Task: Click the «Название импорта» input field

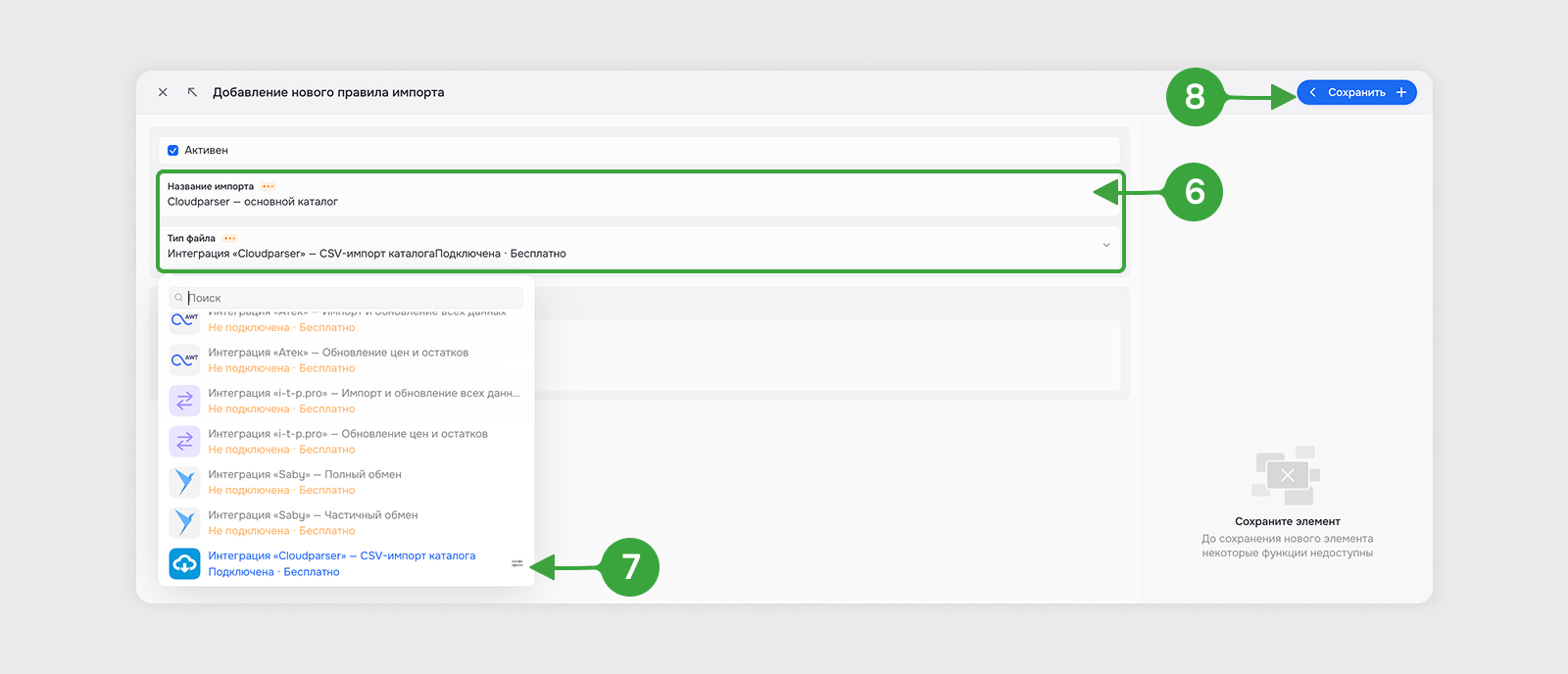Action: pyautogui.click(x=639, y=194)
